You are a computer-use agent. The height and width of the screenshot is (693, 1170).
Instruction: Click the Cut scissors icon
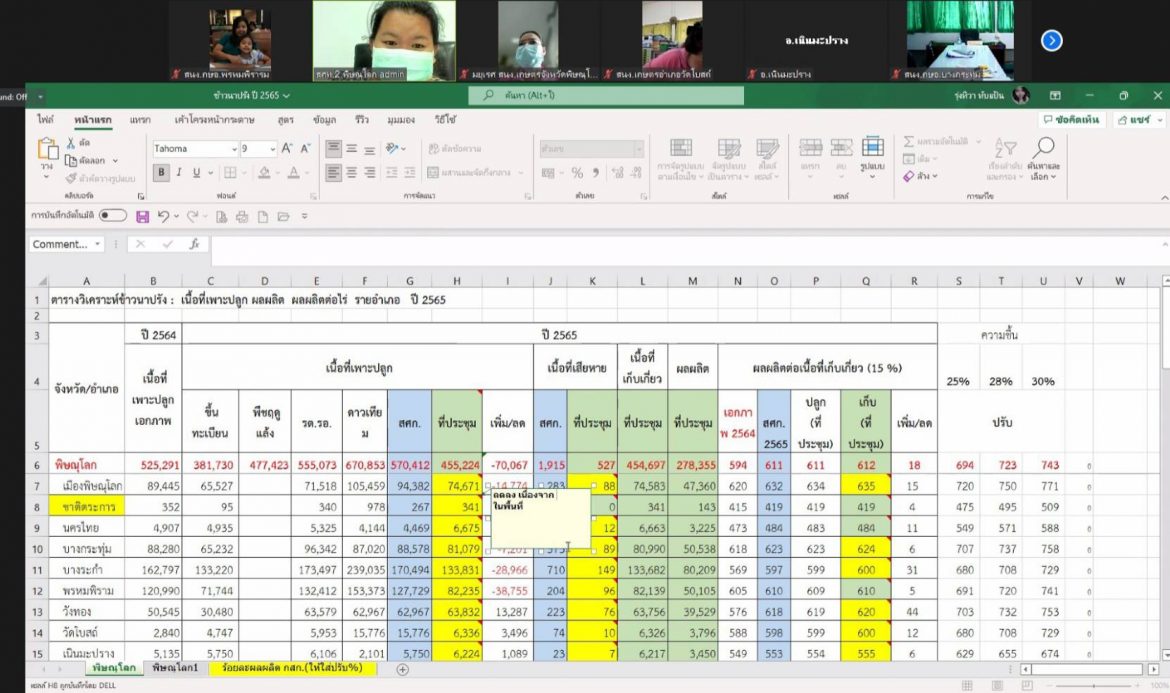[x=70, y=143]
